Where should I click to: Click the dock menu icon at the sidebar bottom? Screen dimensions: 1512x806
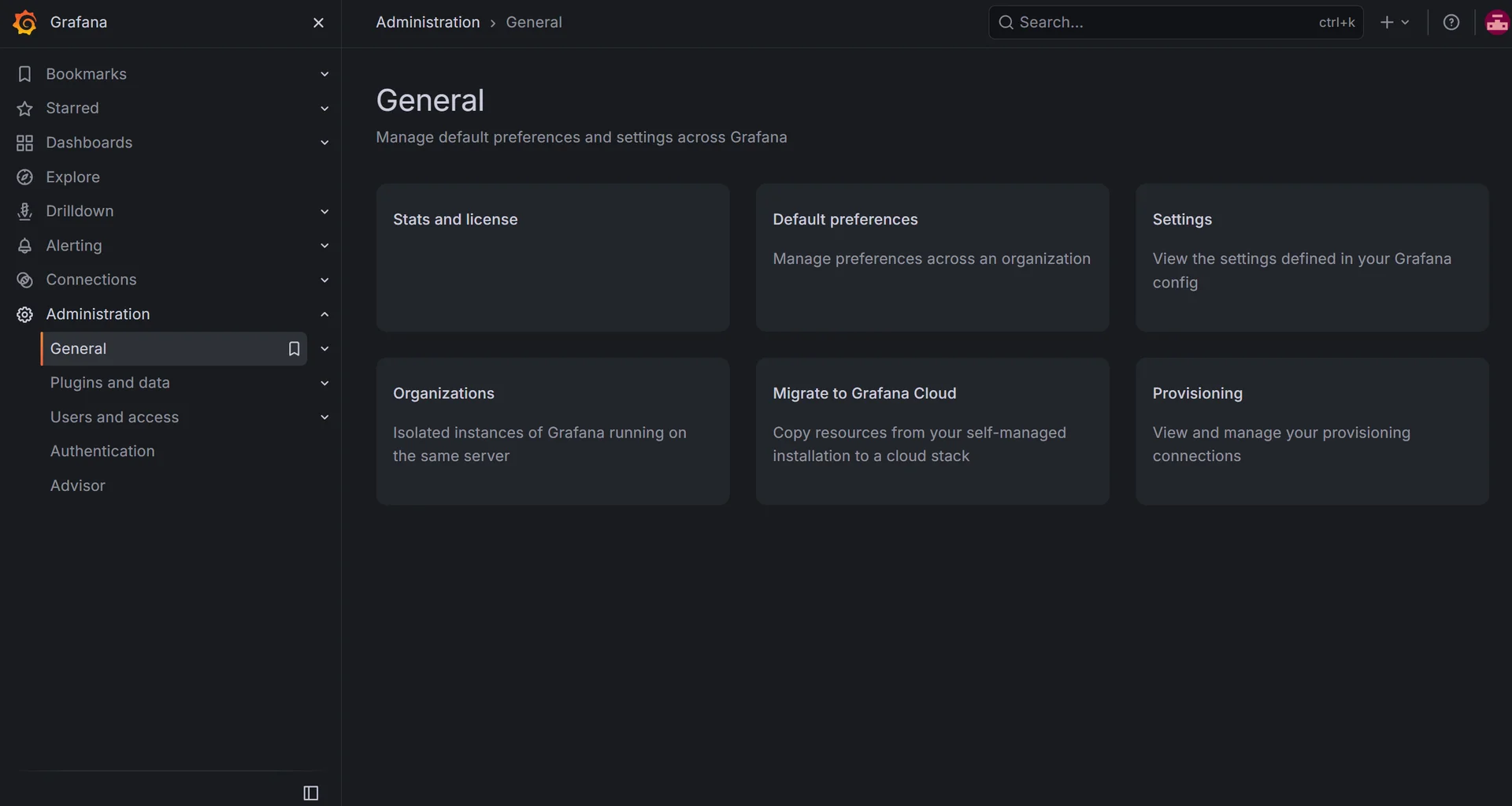click(311, 793)
